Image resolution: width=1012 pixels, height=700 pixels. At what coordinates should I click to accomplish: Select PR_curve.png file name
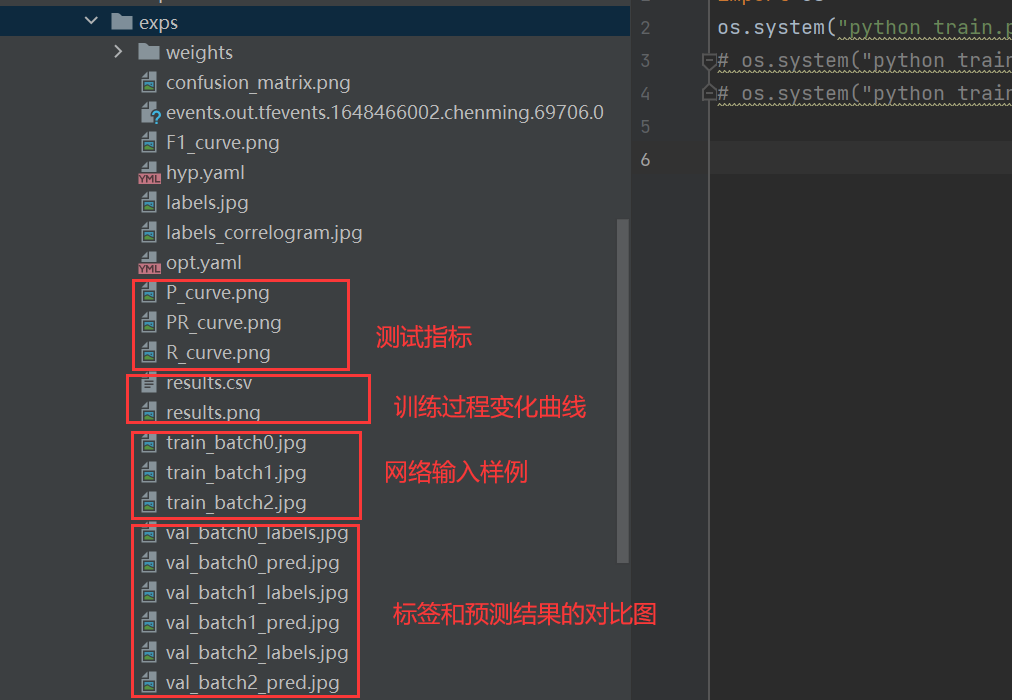pyautogui.click(x=223, y=323)
